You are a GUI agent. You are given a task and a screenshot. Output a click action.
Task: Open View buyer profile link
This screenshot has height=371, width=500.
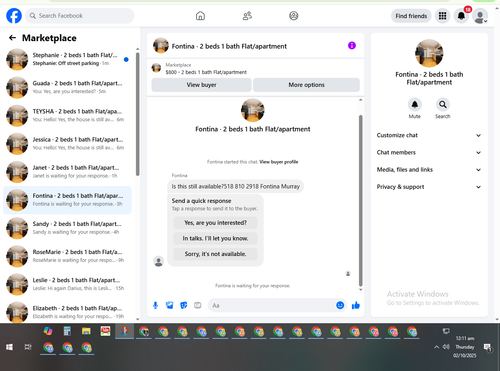(x=279, y=162)
